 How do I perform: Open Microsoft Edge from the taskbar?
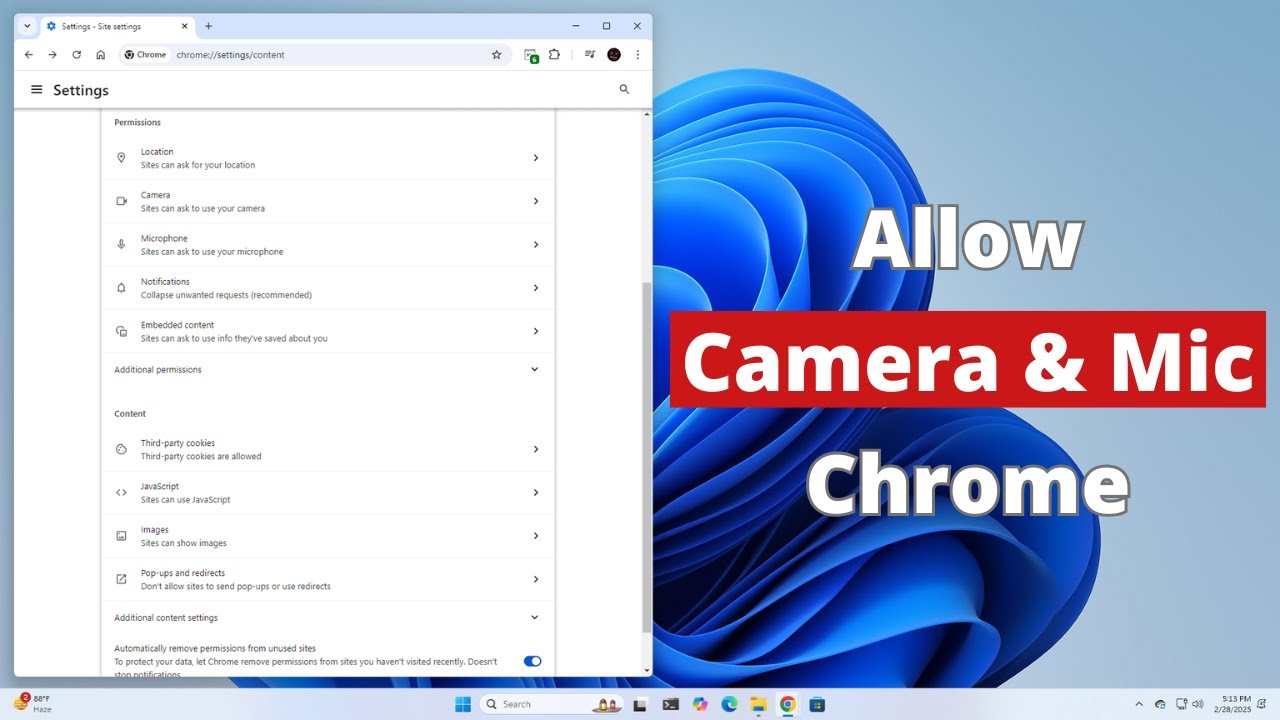729,704
